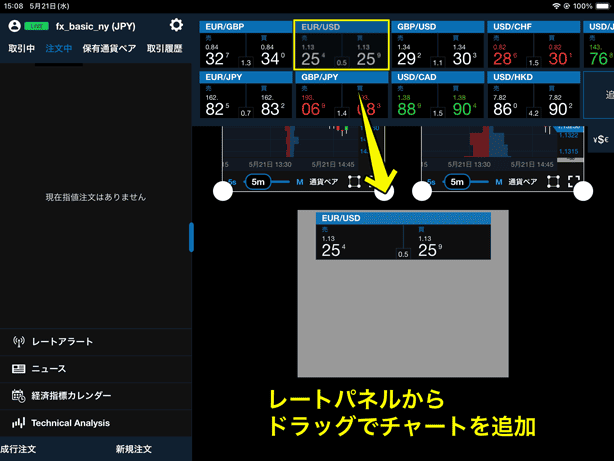Click account name fx_basic_ny (JPY)
Viewport: 614px width, 461px height.
pyautogui.click(x=96, y=26)
